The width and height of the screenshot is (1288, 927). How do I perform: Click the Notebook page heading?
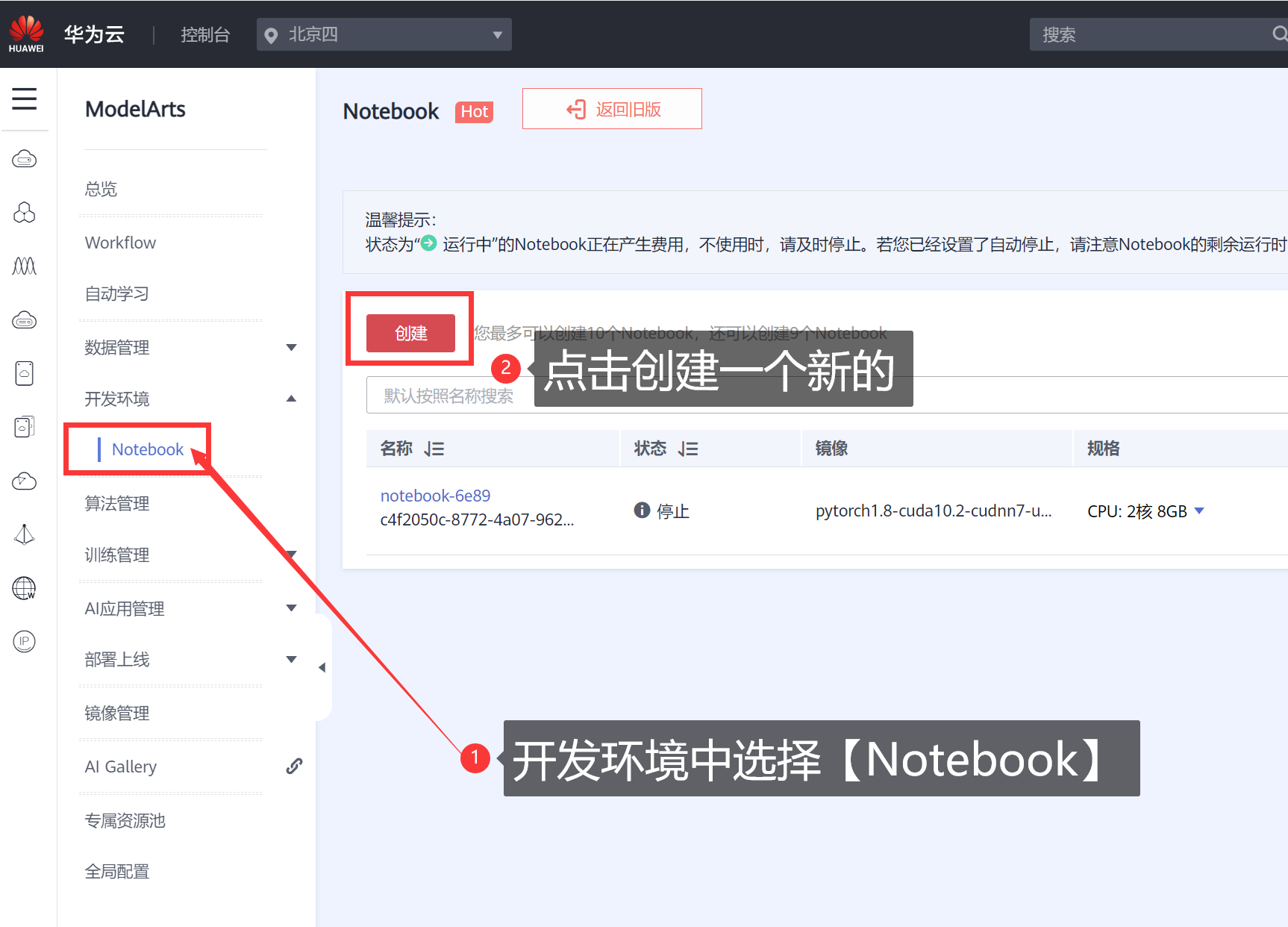(x=391, y=111)
